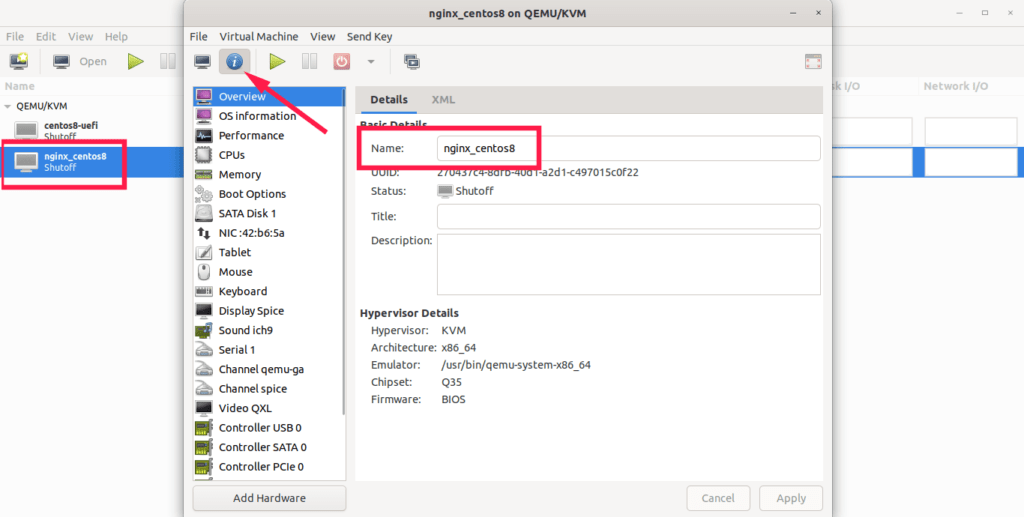
Task: Select Tablet input device
Action: coord(269,253)
